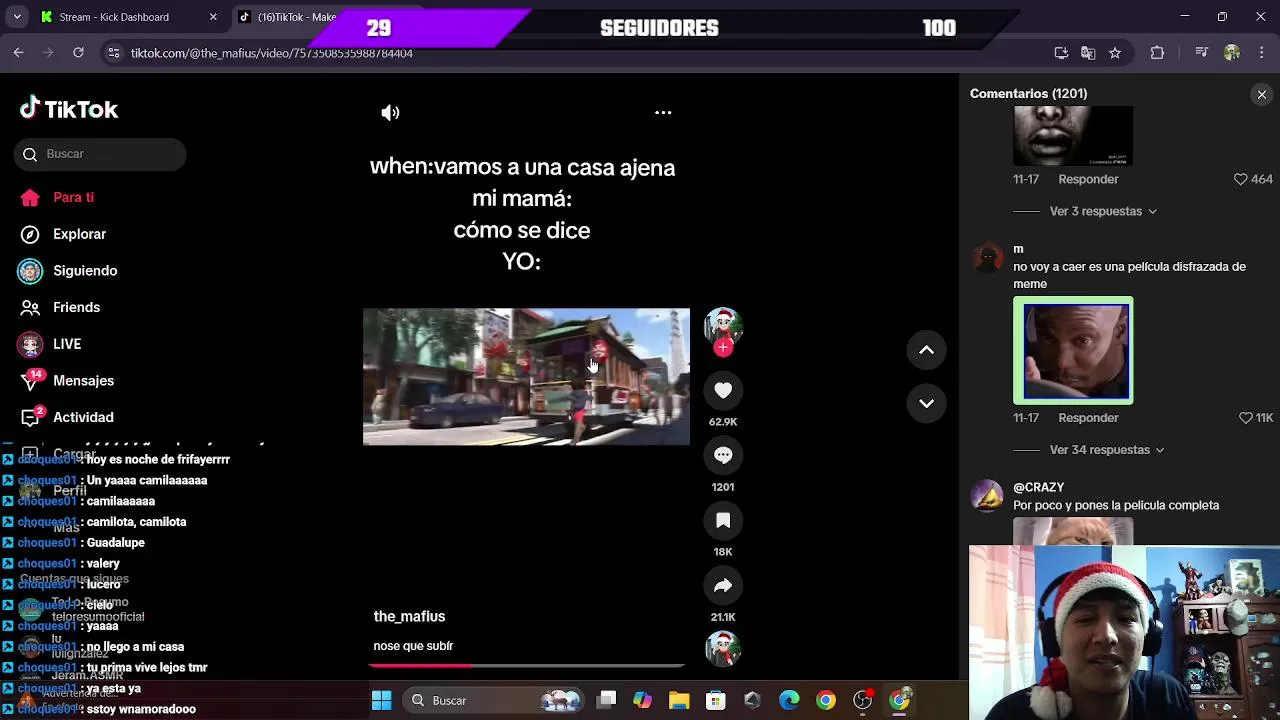Like the video with the heart icon
Image resolution: width=1280 pixels, height=720 pixels.
pyautogui.click(x=723, y=390)
